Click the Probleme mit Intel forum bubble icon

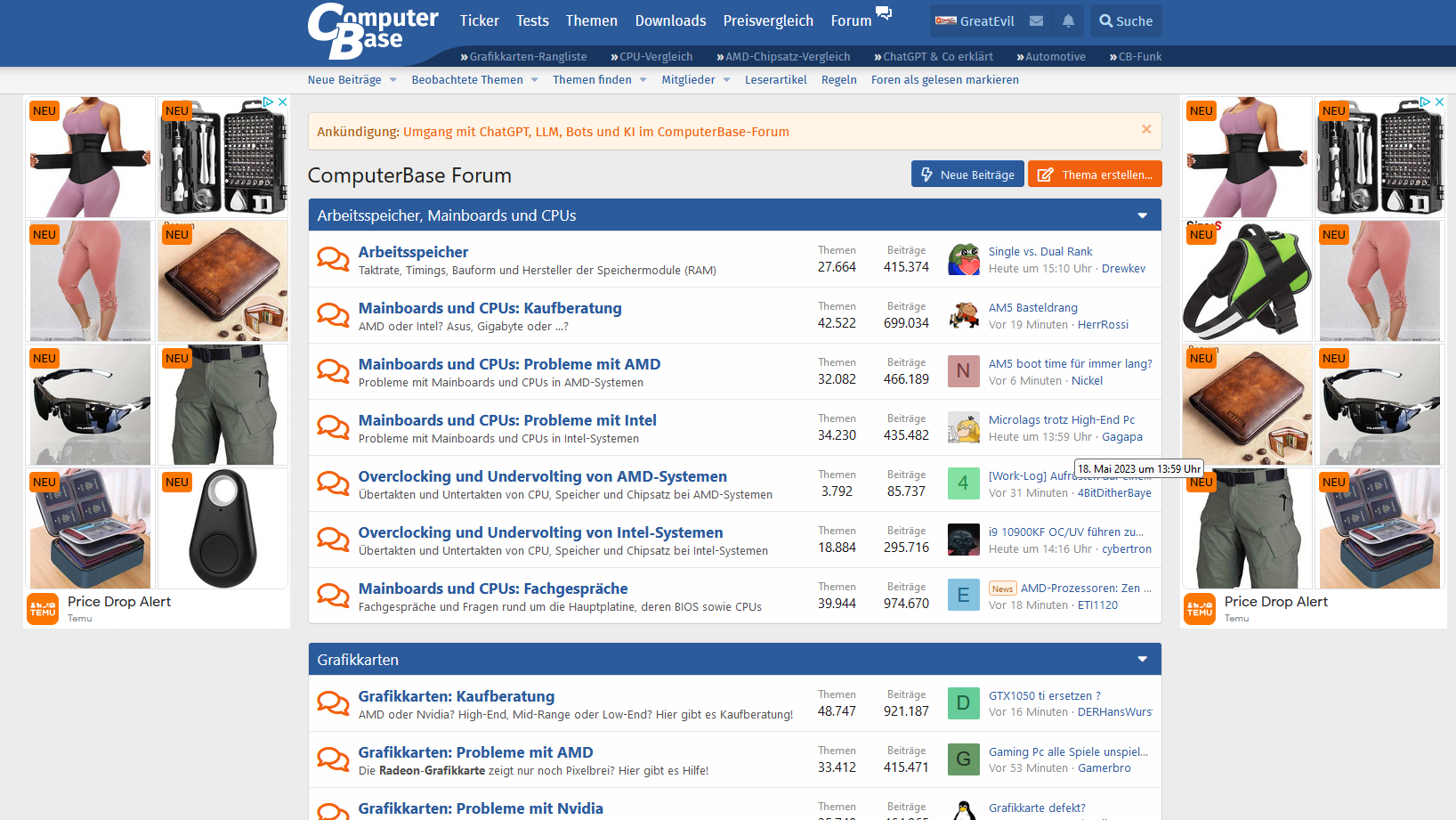click(x=334, y=427)
